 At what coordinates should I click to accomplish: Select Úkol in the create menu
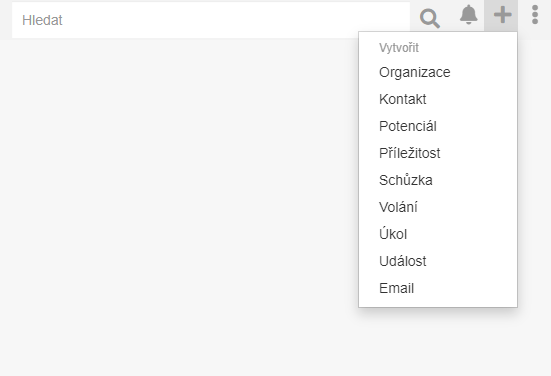click(x=438, y=234)
